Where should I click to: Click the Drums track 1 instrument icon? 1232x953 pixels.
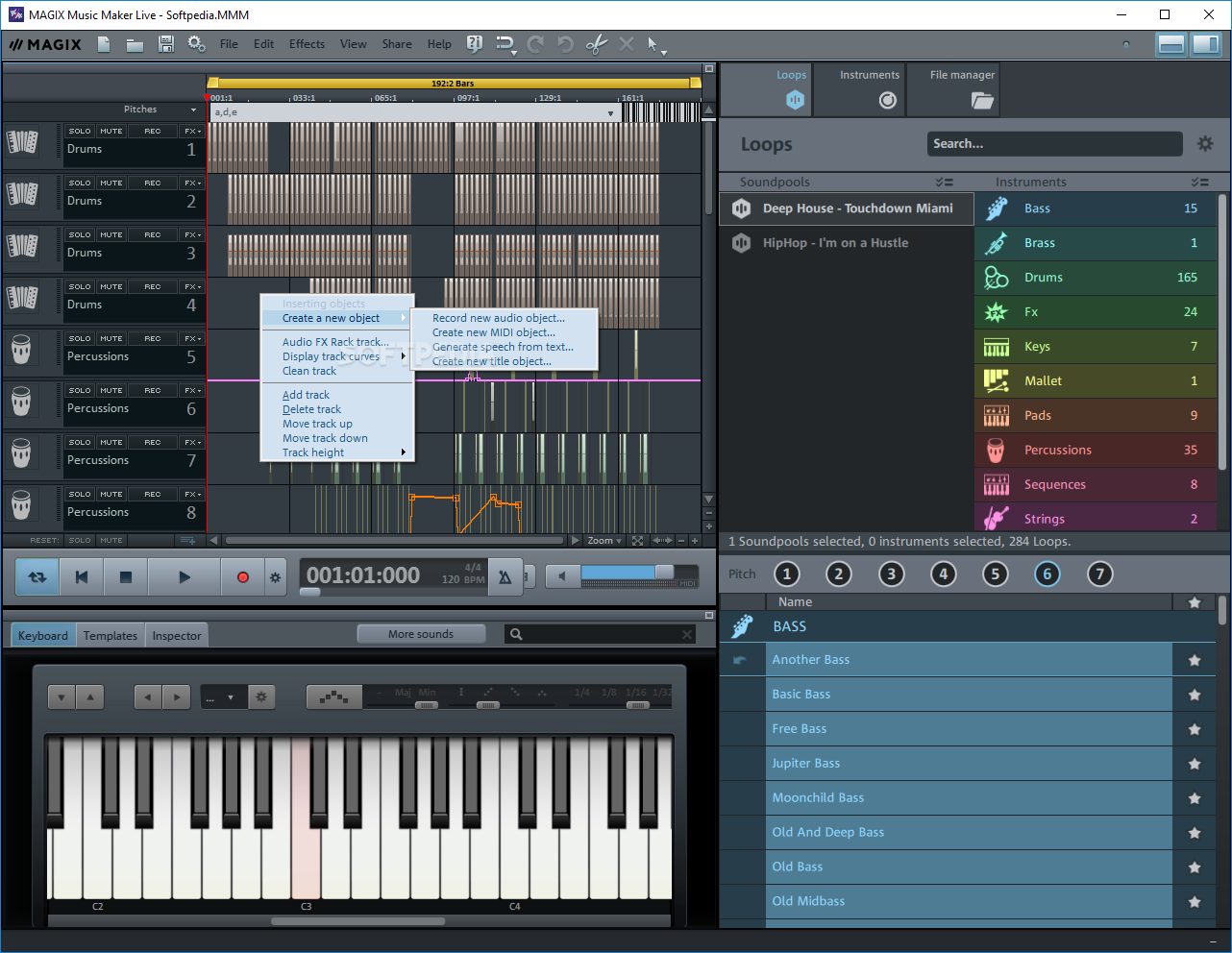click(22, 143)
